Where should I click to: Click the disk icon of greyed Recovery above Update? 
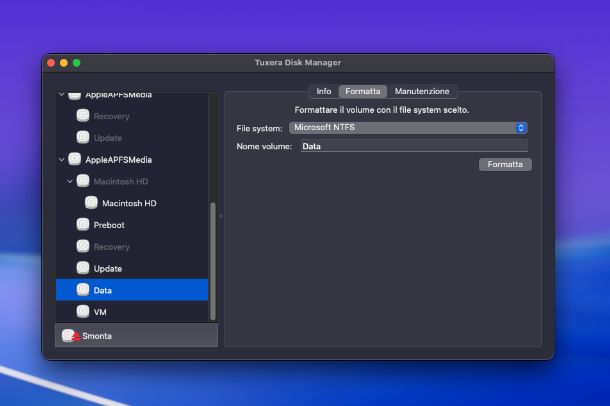(83, 246)
